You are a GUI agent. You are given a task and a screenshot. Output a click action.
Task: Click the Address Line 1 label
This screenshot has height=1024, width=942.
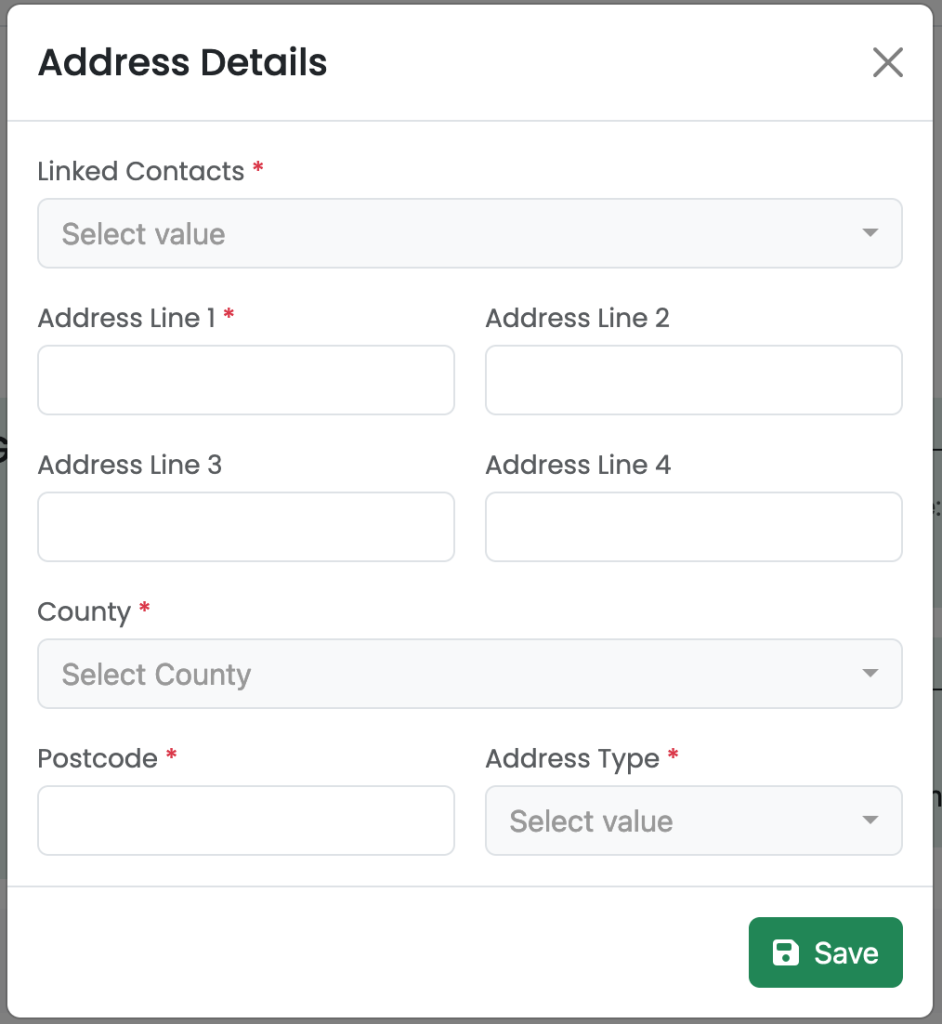127,318
